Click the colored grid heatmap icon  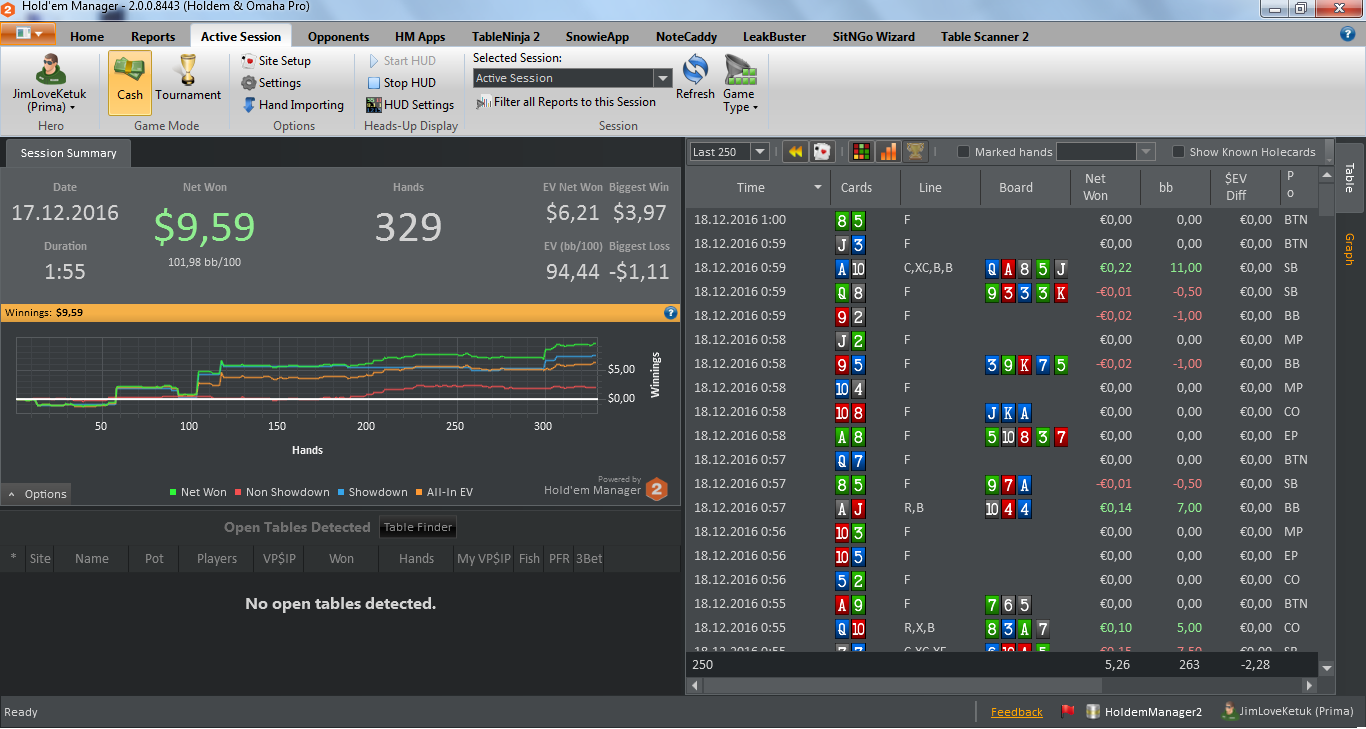click(861, 152)
